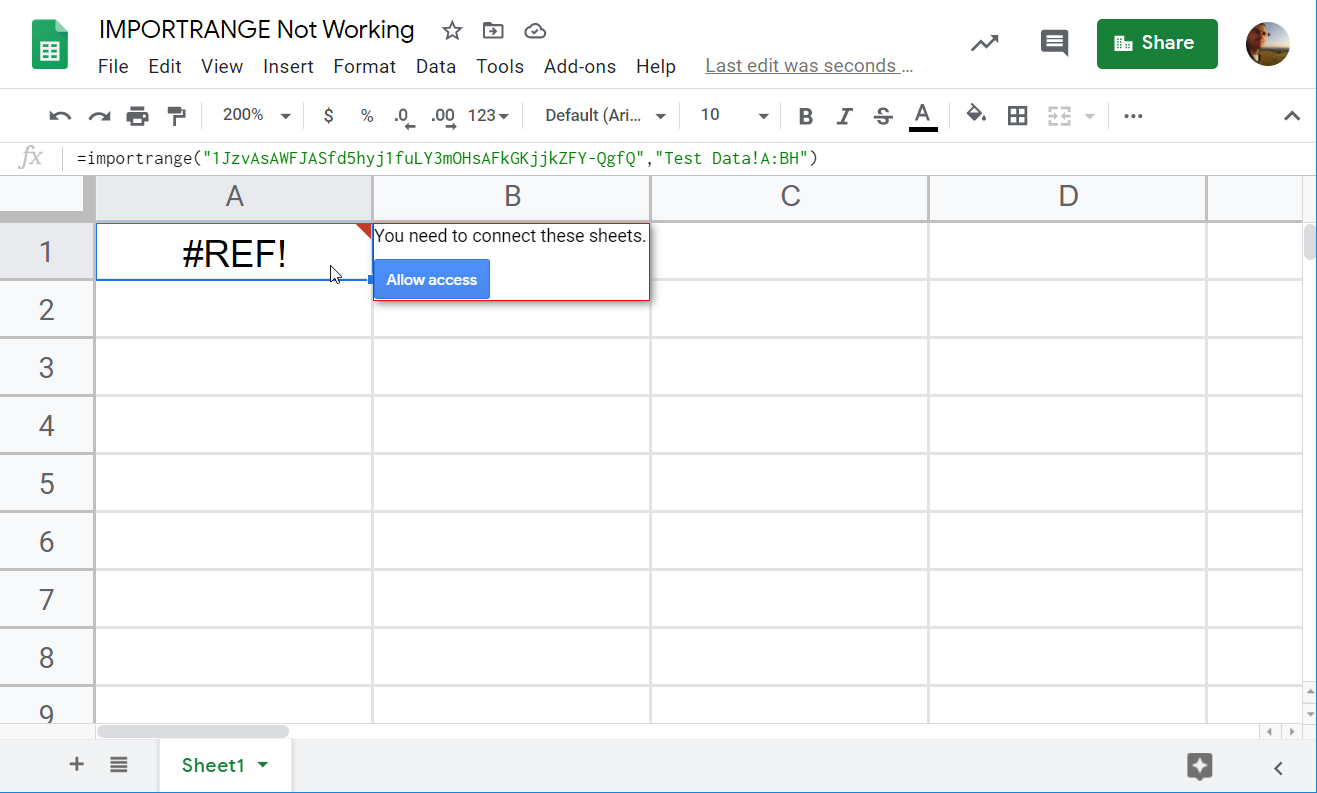1317x793 pixels.
Task: Open the fill color picker
Action: click(x=976, y=115)
